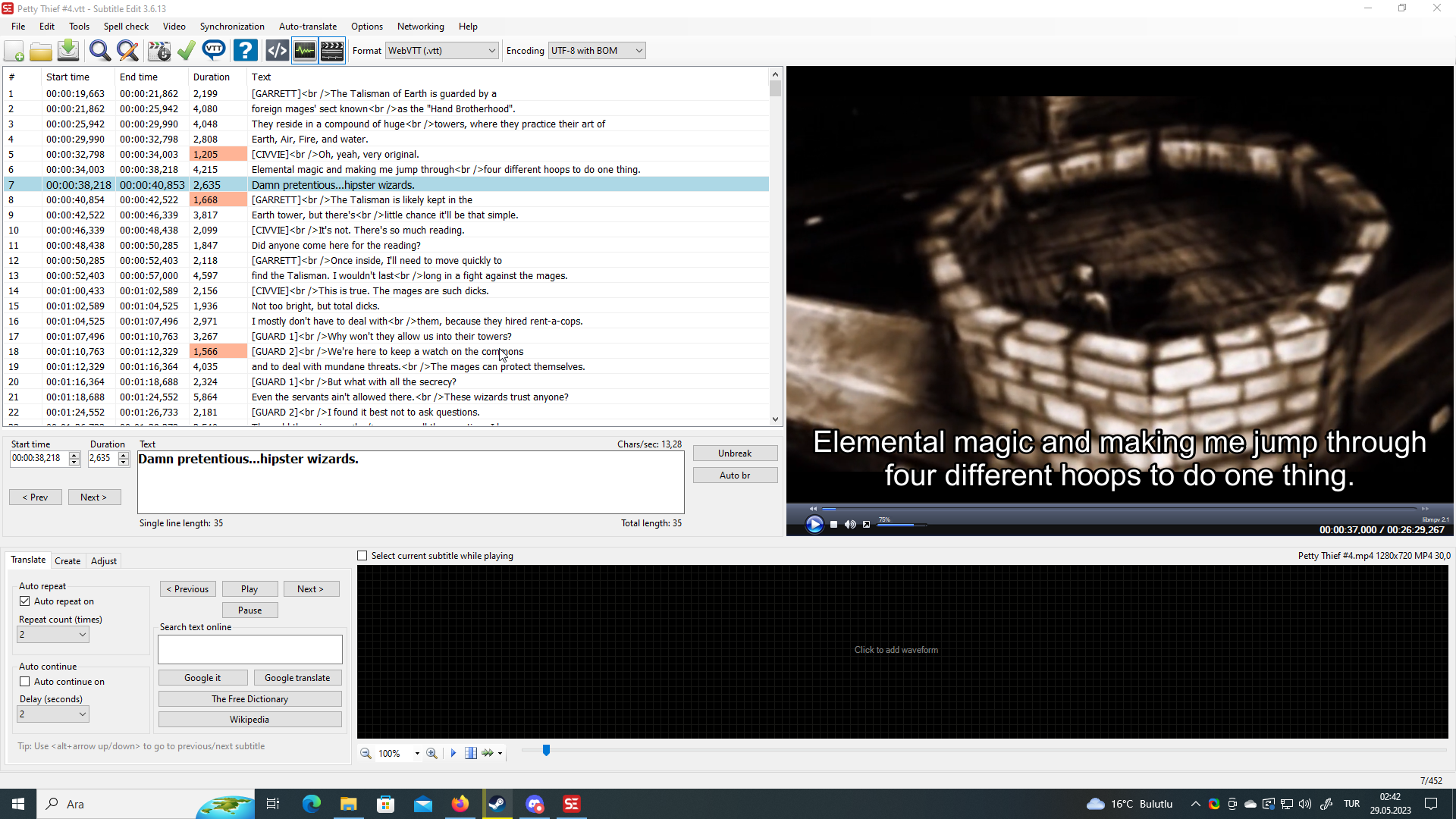
Task: Select the VTT help icon
Action: click(214, 50)
